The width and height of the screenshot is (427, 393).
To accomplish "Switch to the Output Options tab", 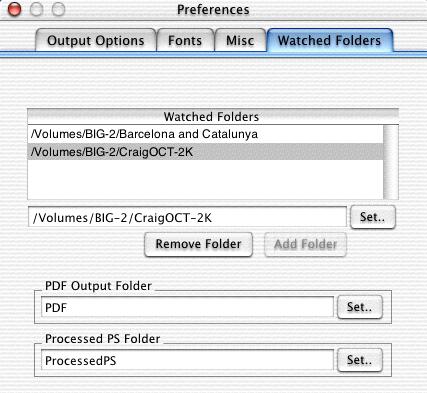I will tap(96, 40).
